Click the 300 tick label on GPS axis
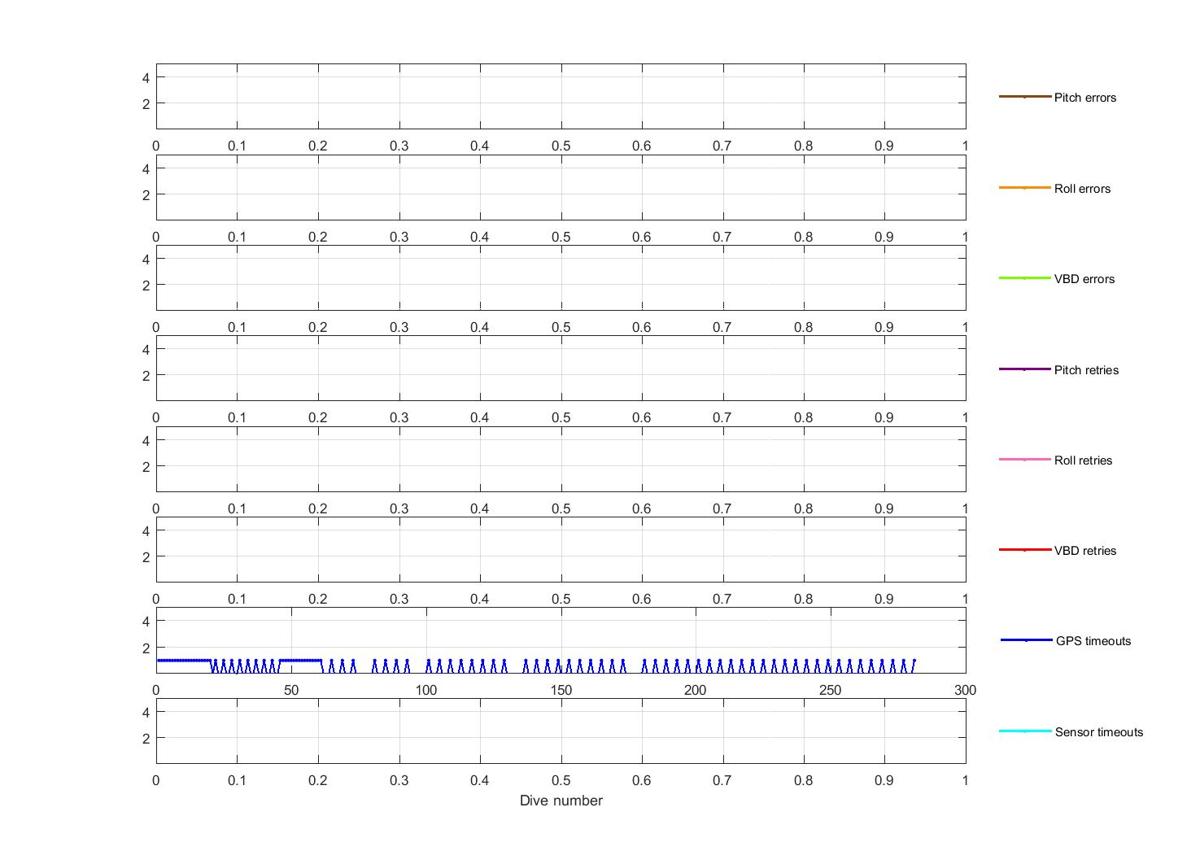This screenshot has width=1200, height=859. [x=965, y=690]
